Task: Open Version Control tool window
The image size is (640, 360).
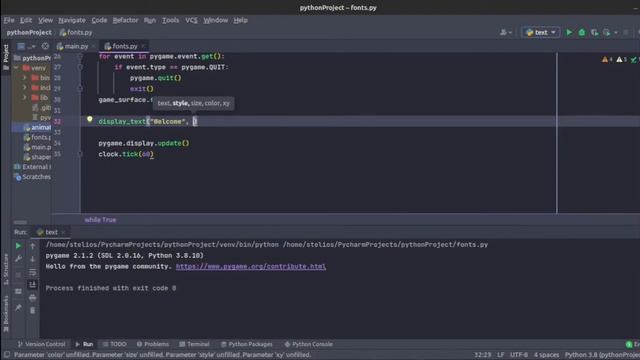Action: click(41, 344)
